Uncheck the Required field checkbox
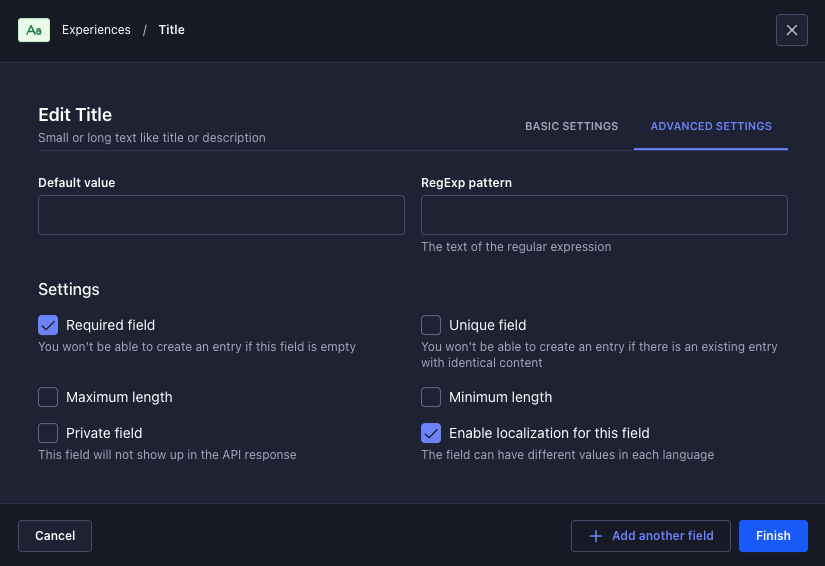 click(48, 325)
